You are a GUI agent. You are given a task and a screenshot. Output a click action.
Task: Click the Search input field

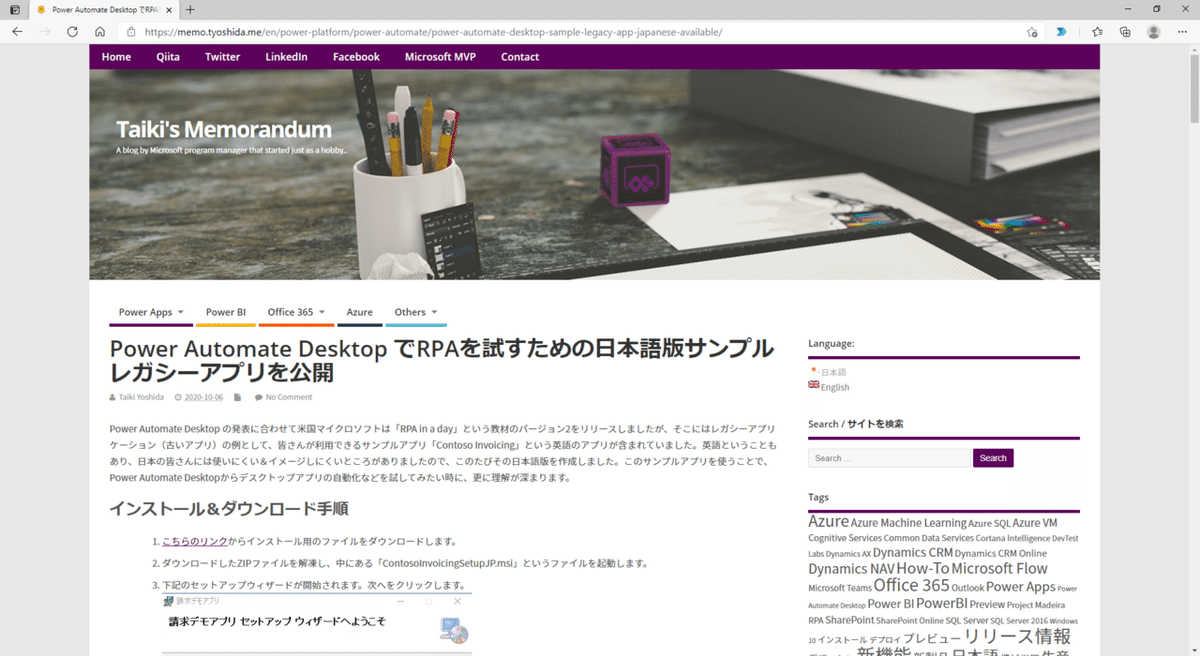coord(890,458)
